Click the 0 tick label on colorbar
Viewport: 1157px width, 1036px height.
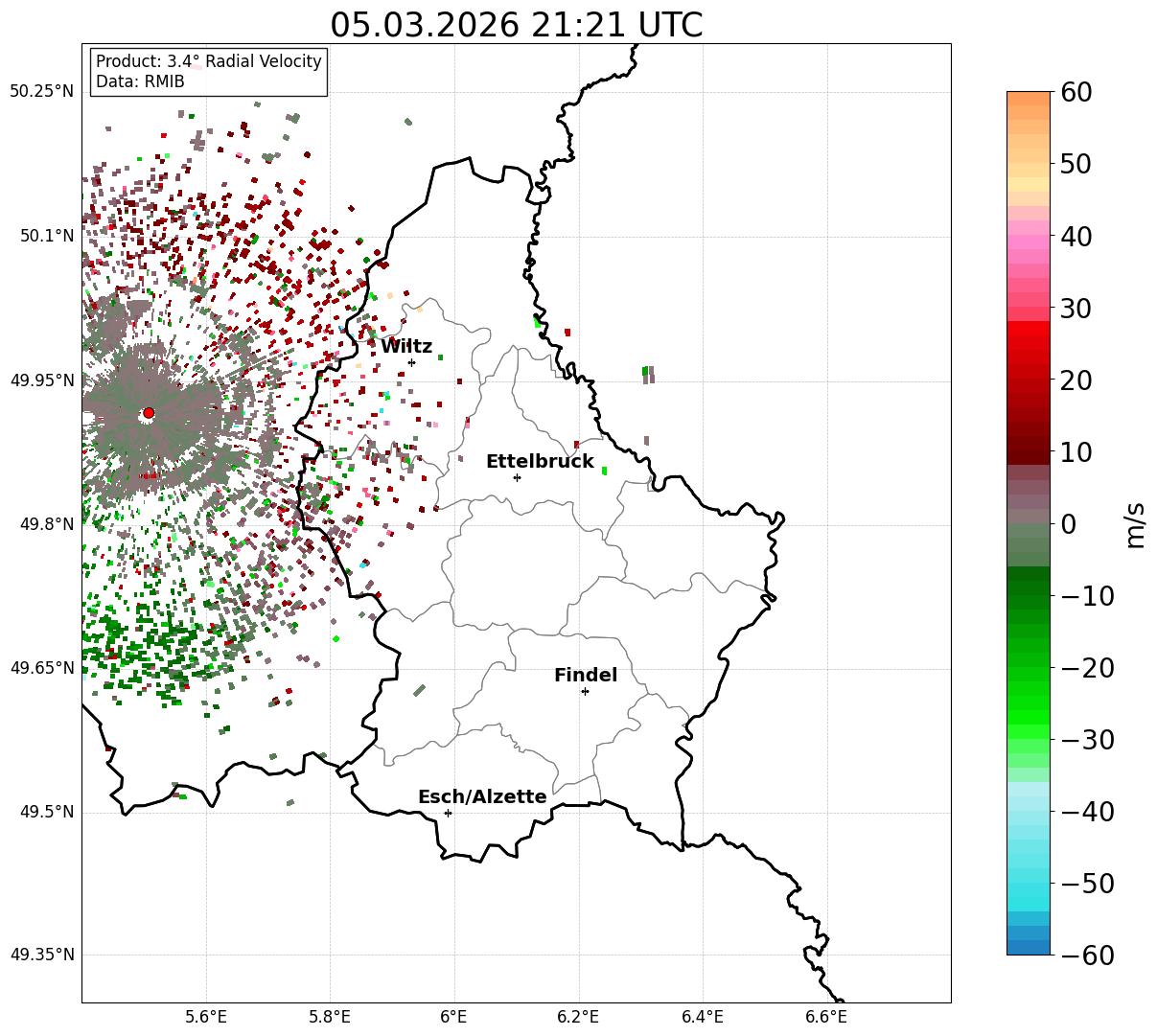coord(1068,524)
